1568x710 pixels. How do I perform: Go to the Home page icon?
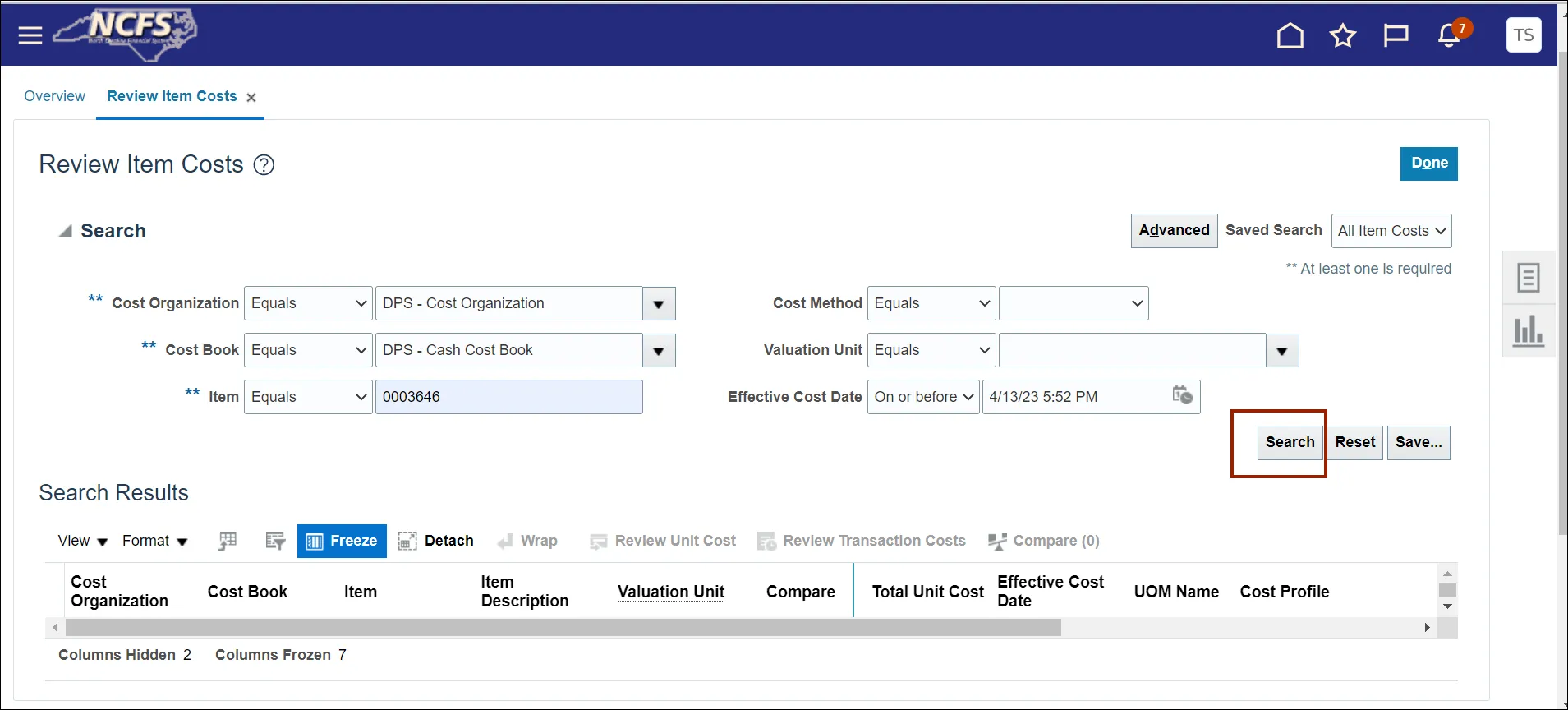[x=1290, y=35]
